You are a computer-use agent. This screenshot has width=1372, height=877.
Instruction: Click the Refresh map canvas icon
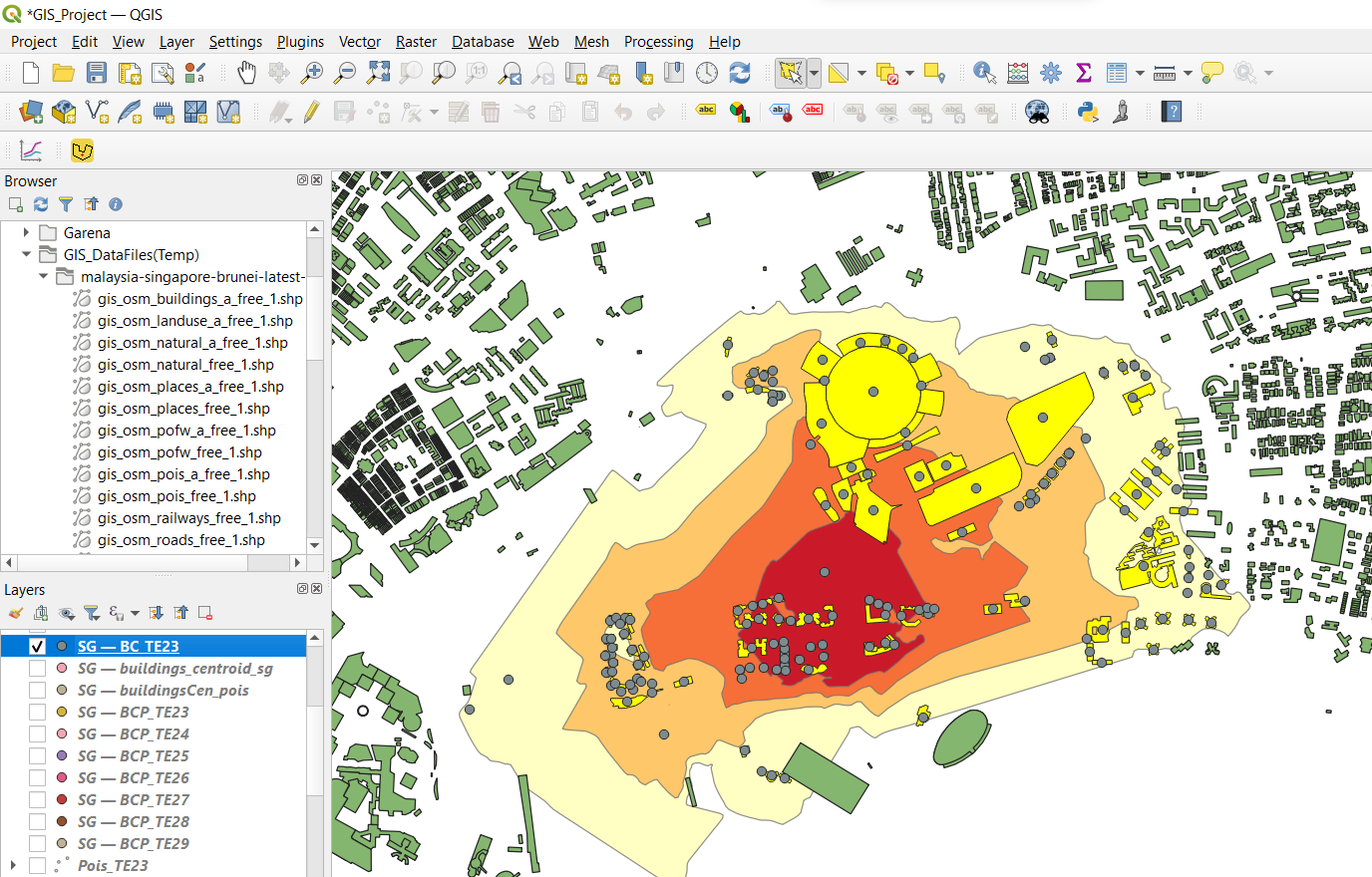coord(740,73)
